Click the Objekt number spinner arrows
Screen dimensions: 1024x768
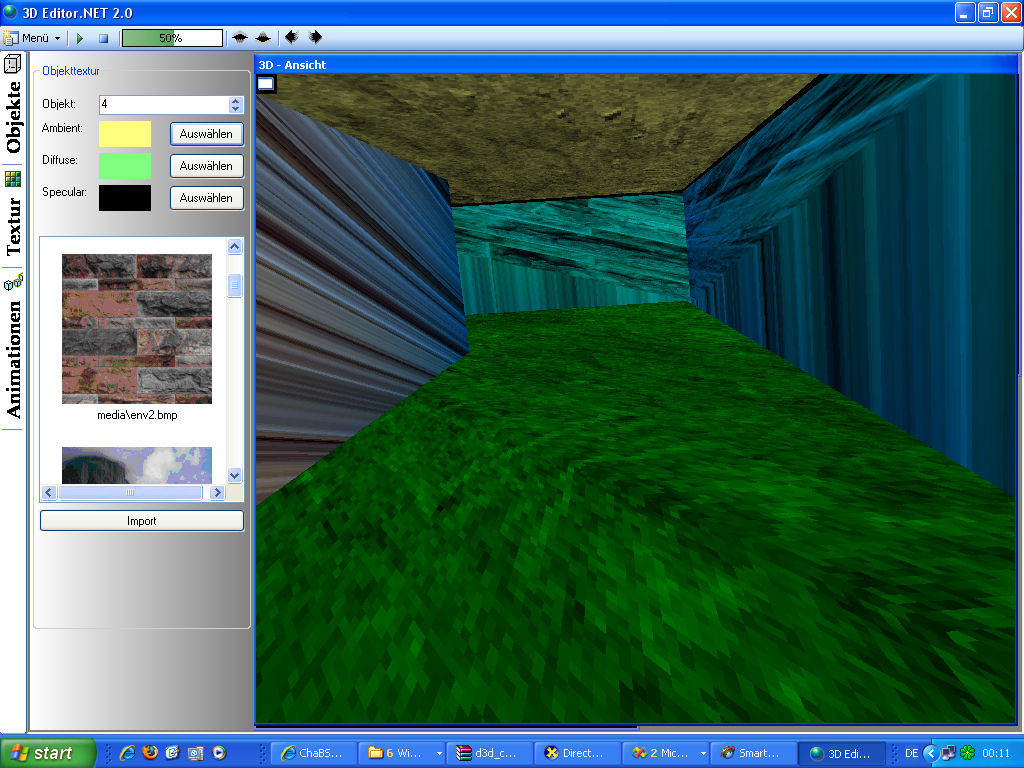pyautogui.click(x=236, y=105)
